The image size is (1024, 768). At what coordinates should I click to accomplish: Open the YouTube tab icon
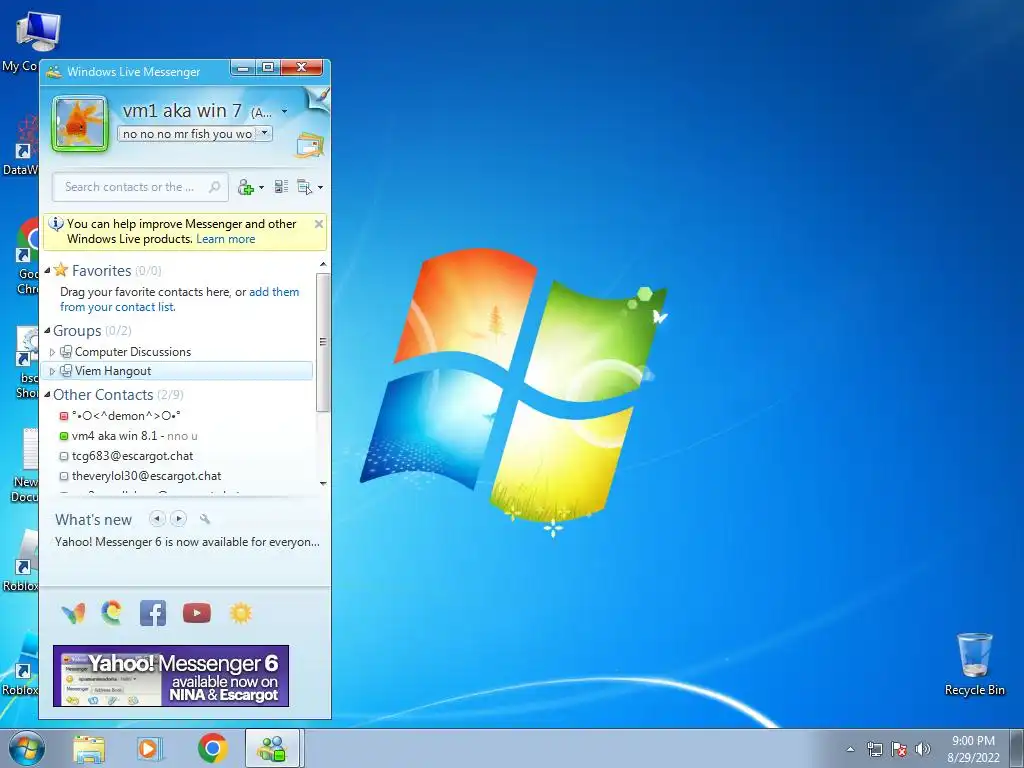pos(197,613)
